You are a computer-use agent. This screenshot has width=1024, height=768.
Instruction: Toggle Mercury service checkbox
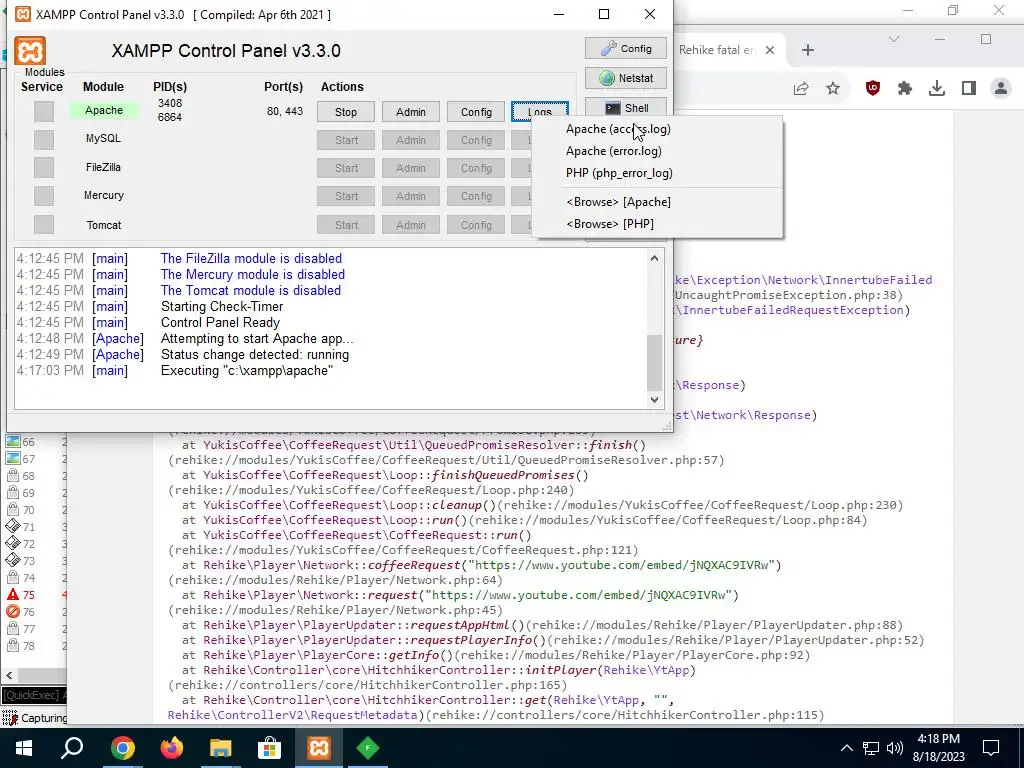[44, 195]
